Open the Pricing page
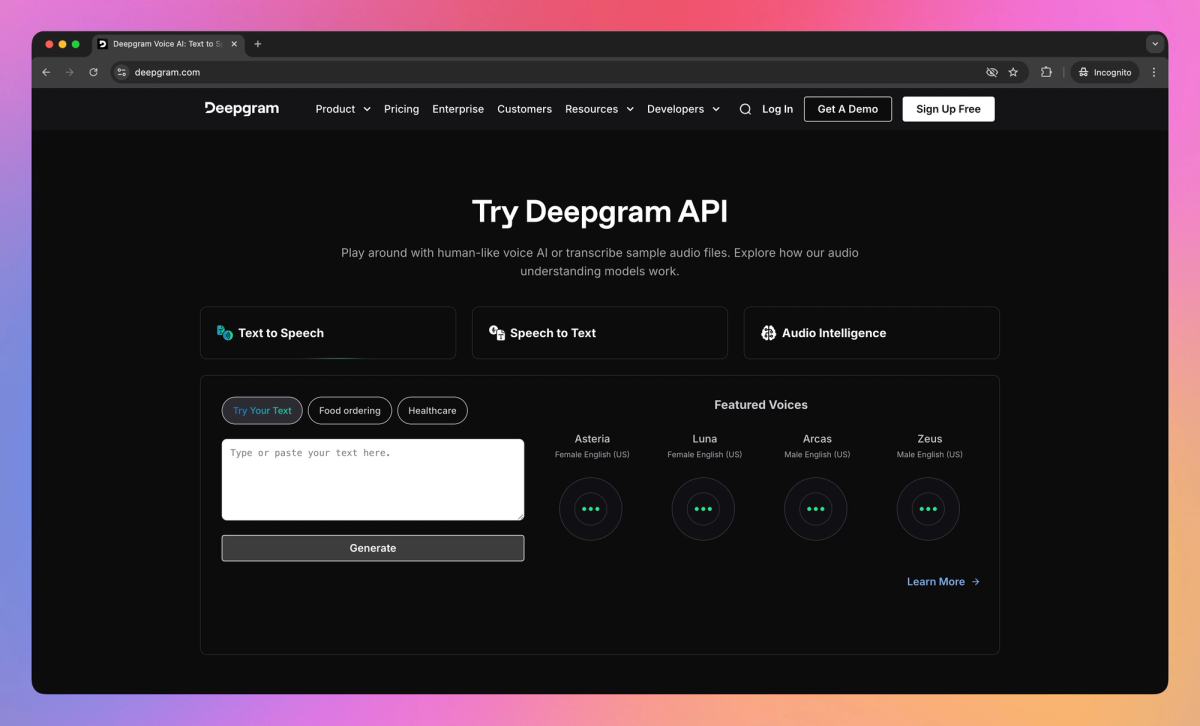Image resolution: width=1200 pixels, height=726 pixels. pos(401,109)
